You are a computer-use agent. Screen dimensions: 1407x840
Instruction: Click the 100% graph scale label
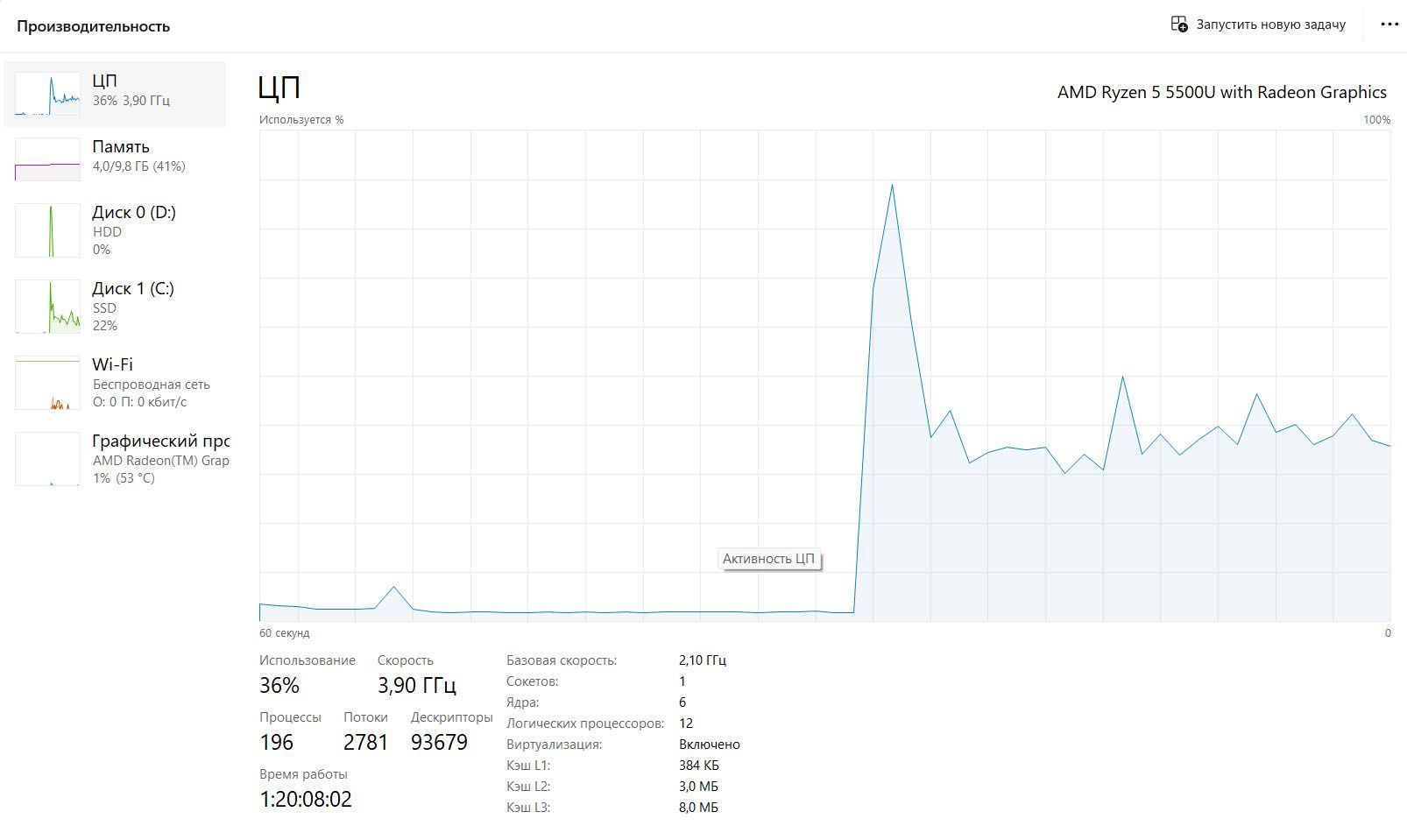tap(1377, 120)
